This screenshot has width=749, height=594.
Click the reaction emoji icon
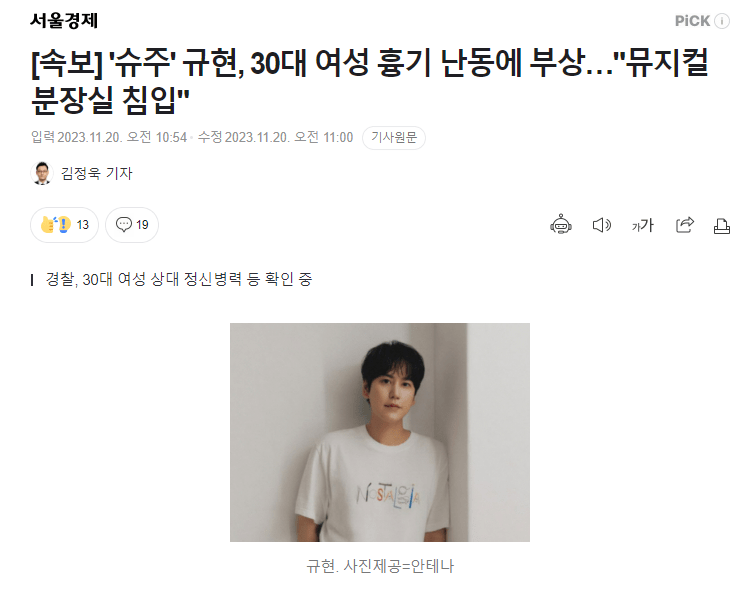pyautogui.click(x=56, y=224)
